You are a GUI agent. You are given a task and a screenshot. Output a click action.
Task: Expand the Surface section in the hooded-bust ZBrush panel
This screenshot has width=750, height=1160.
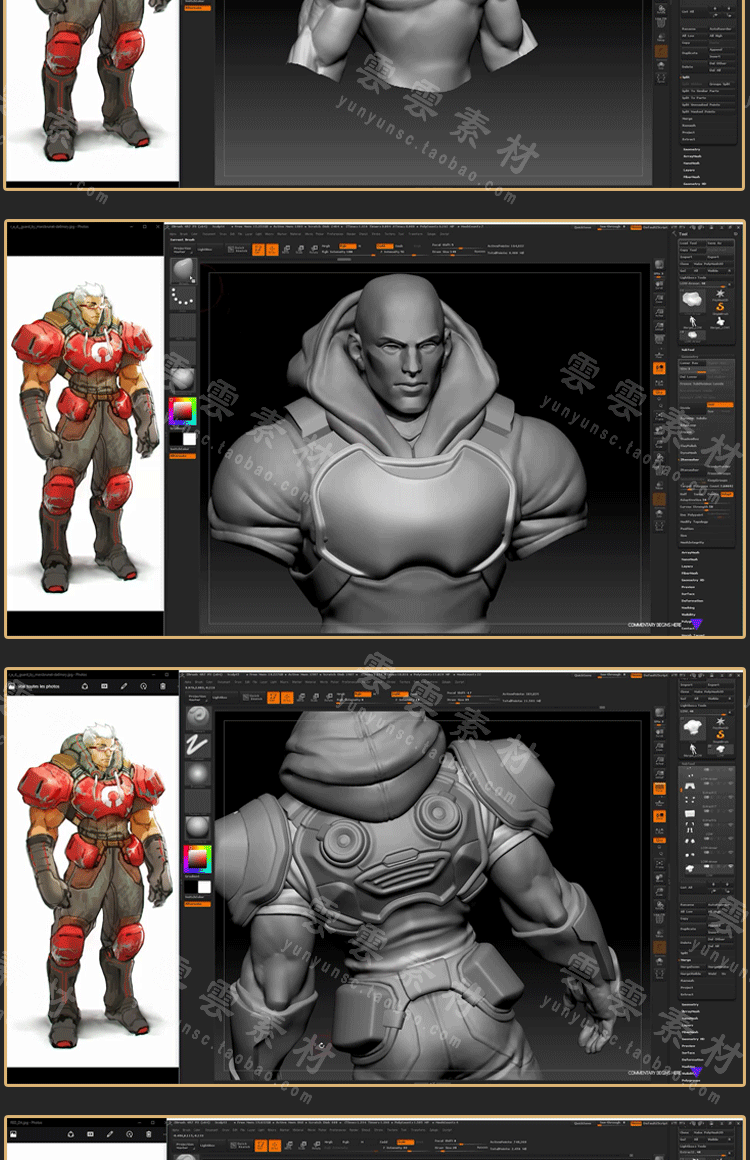688,594
